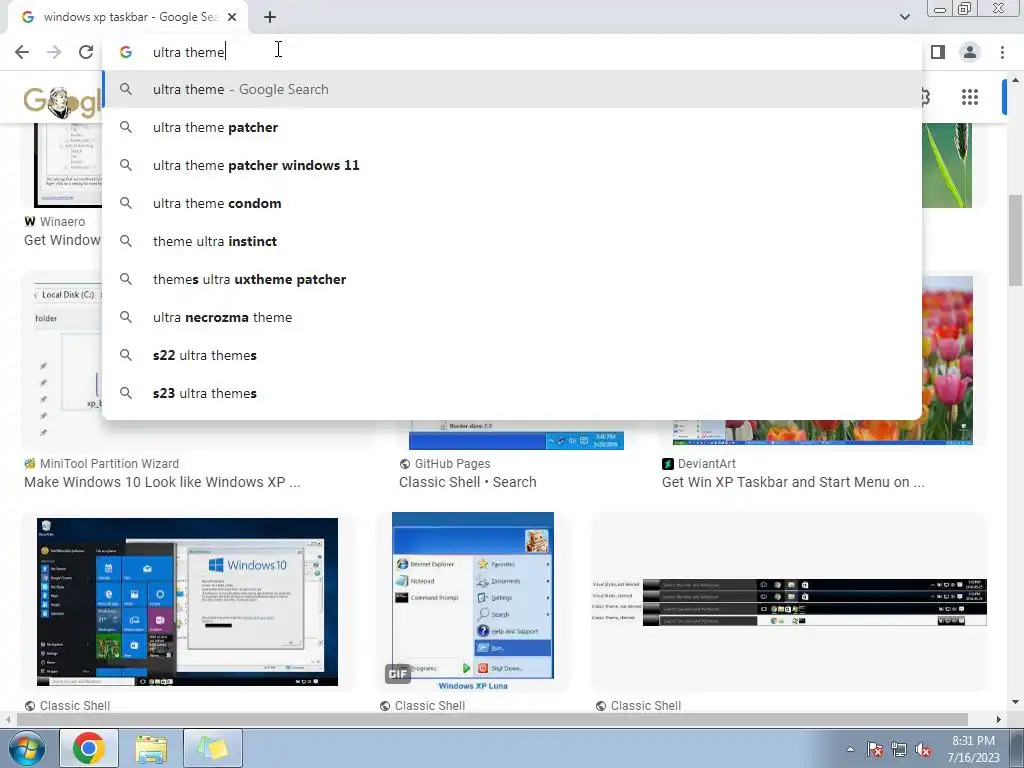Select 'ultra necrozma theme' suggestion

click(512, 317)
